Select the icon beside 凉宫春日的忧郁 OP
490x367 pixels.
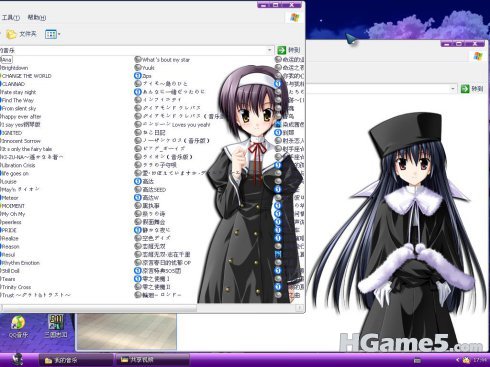click(138, 262)
